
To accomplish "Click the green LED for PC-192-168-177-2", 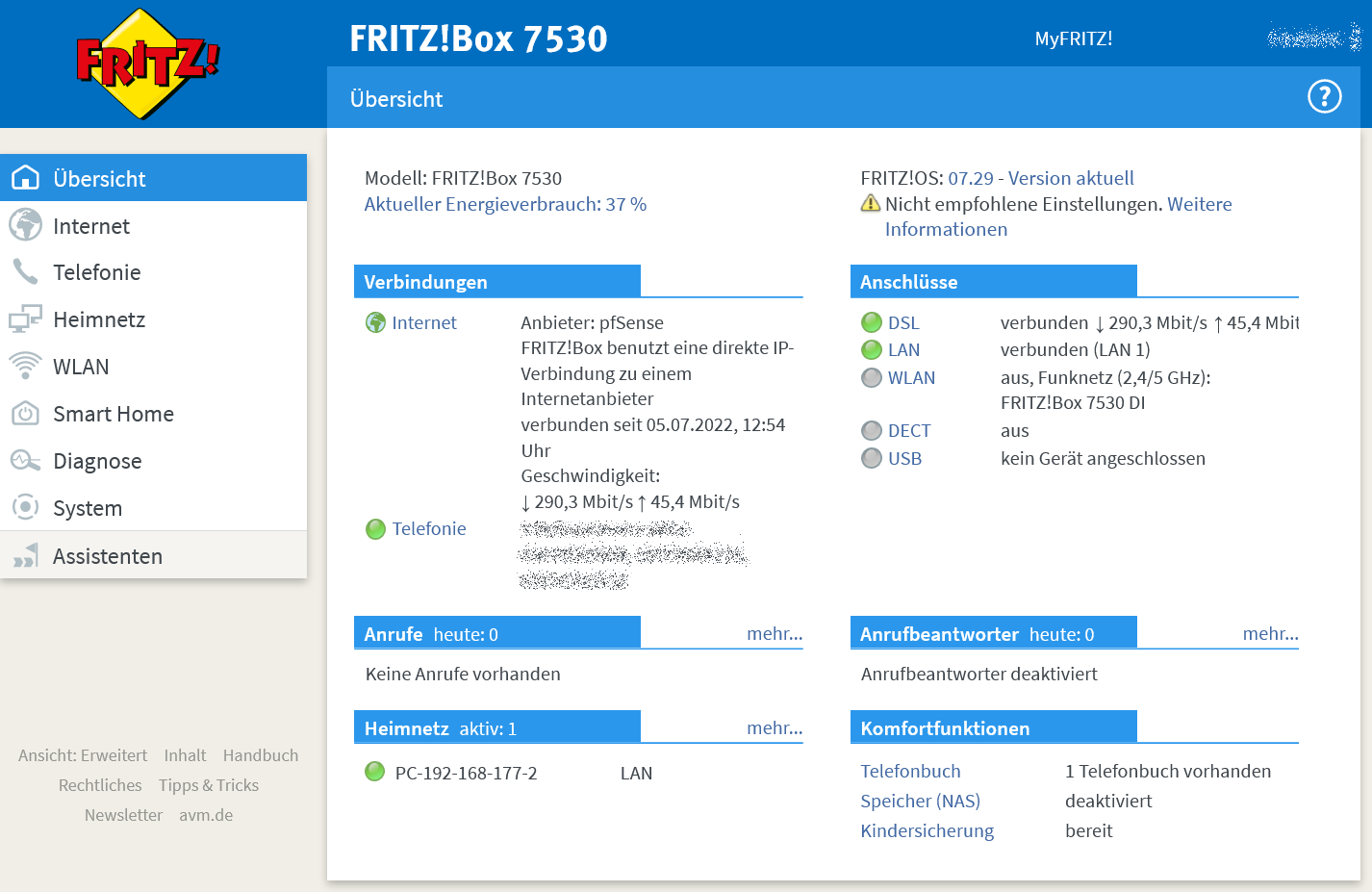I will (375, 771).
